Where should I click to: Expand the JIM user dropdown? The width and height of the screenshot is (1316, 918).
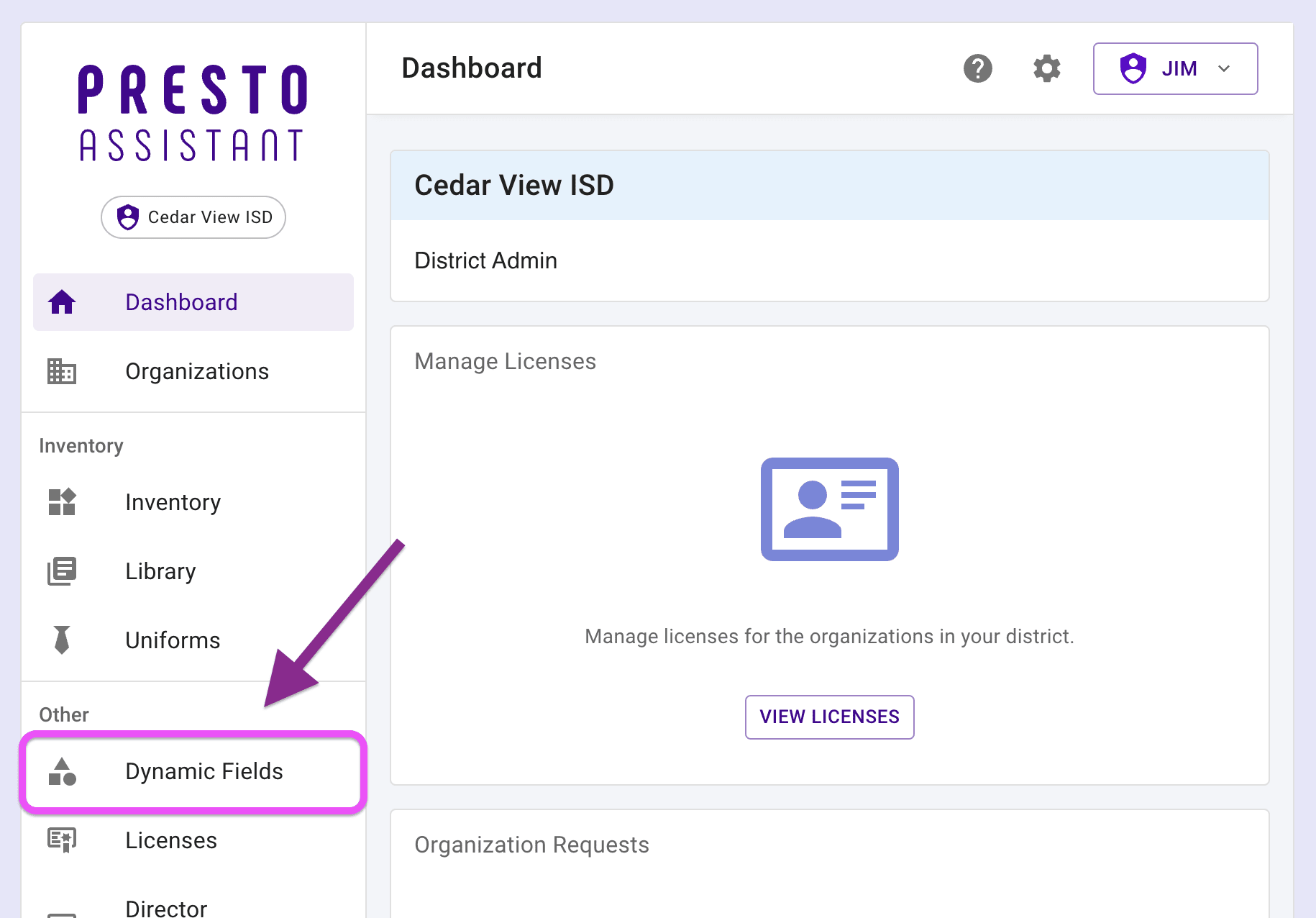click(x=1175, y=68)
